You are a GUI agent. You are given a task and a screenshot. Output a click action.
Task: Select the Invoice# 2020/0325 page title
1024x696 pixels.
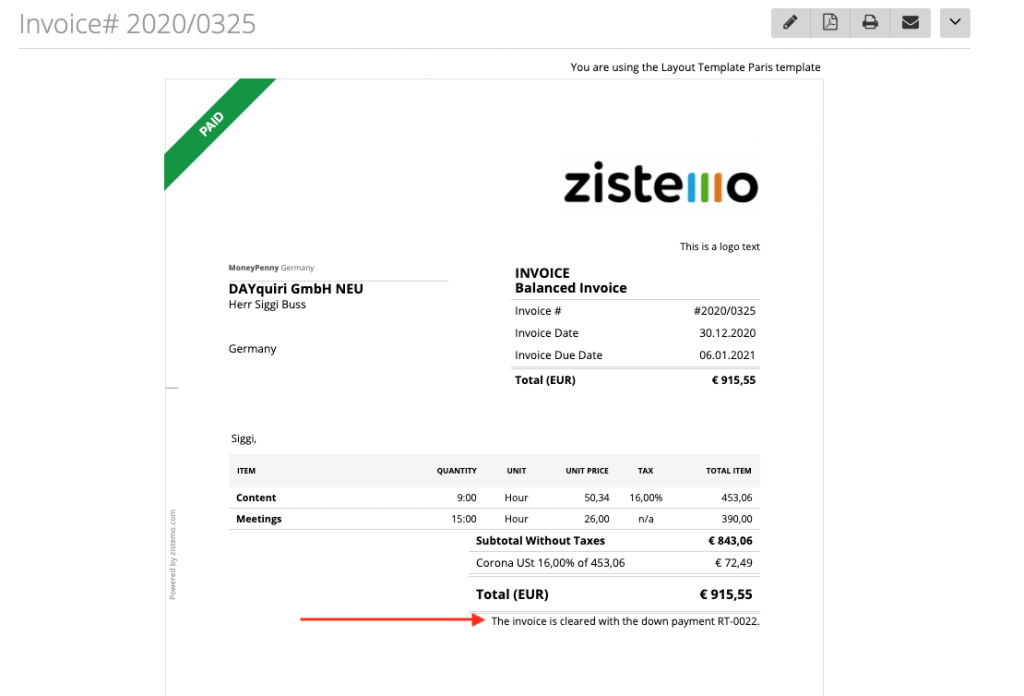pos(137,23)
